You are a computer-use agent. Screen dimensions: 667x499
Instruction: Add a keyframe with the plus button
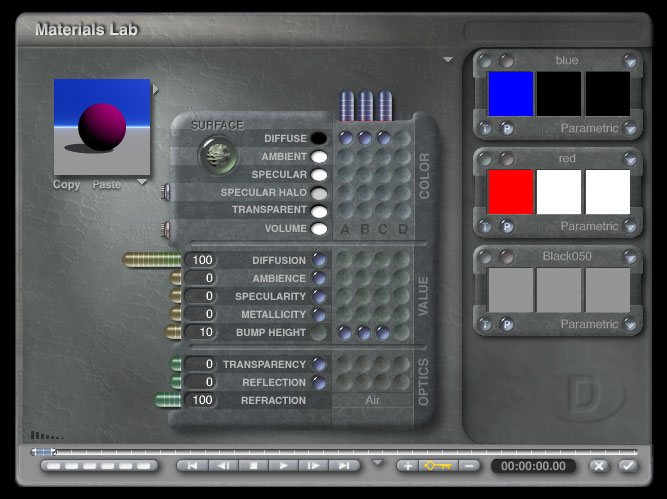(408, 466)
